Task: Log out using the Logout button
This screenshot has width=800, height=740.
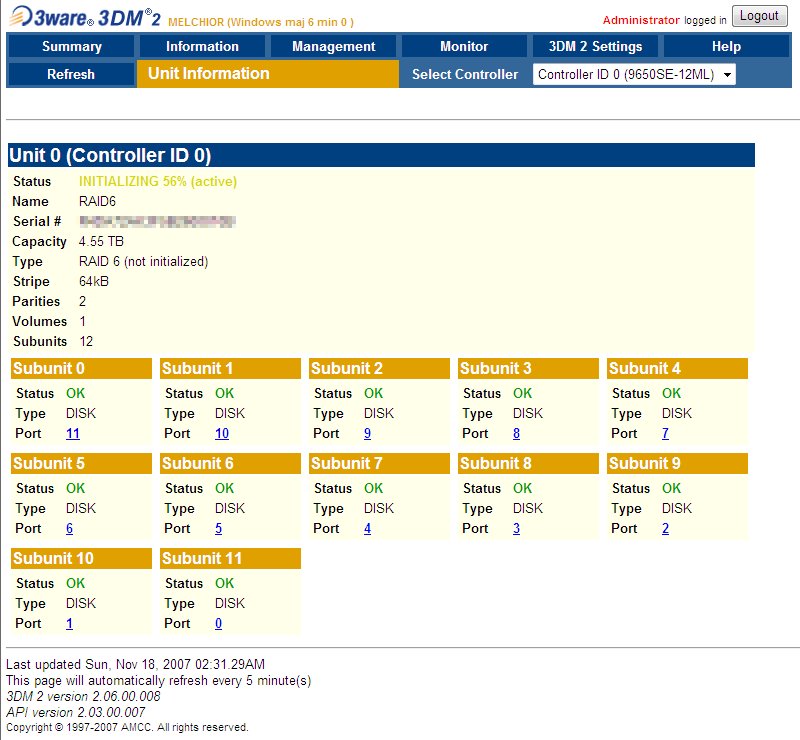Action: pos(759,16)
